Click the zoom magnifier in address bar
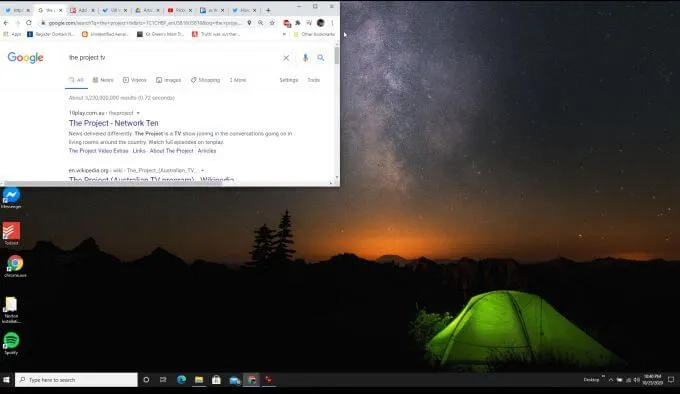680x394 pixels. click(x=261, y=23)
